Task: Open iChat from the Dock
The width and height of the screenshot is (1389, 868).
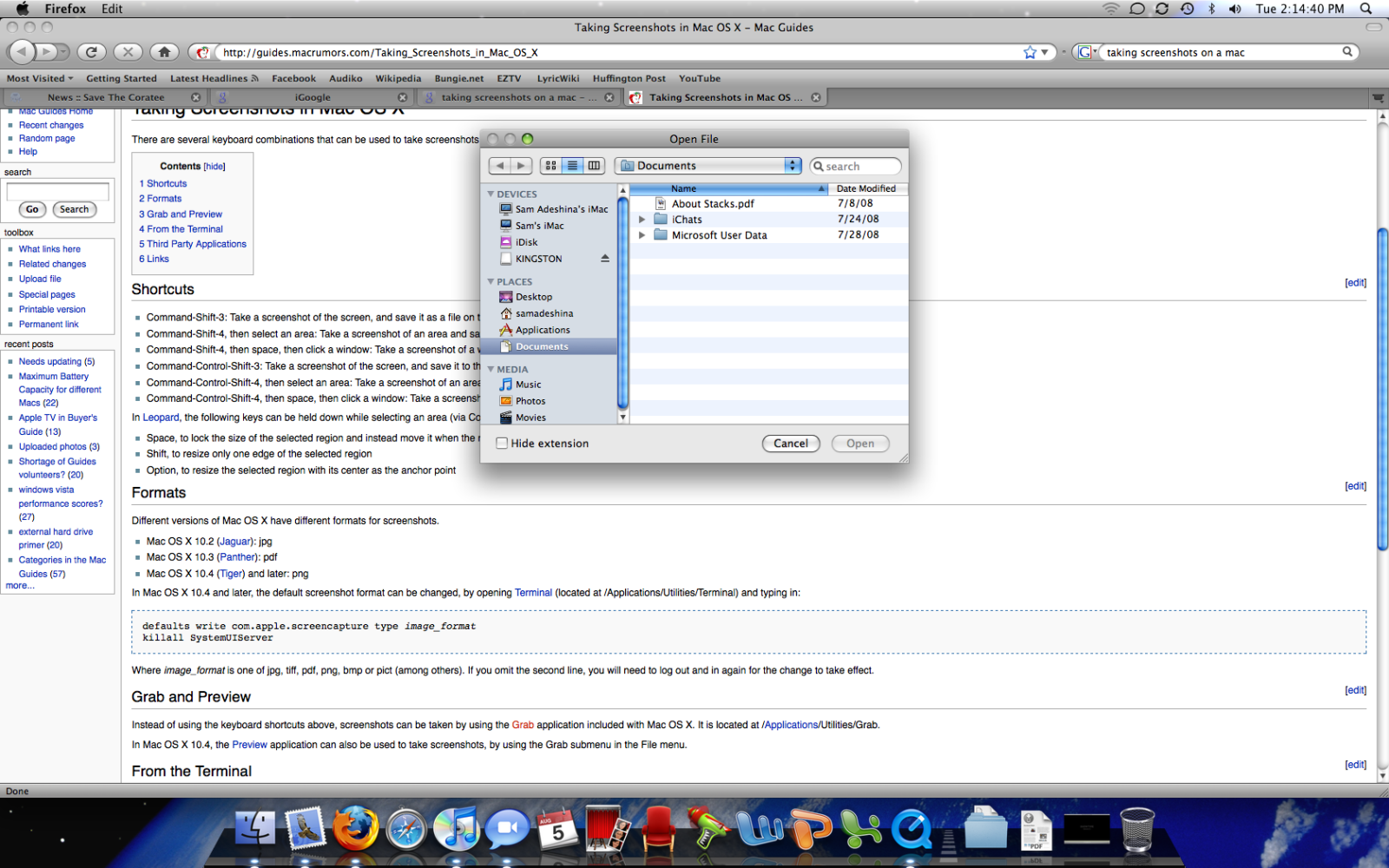Action: click(506, 830)
